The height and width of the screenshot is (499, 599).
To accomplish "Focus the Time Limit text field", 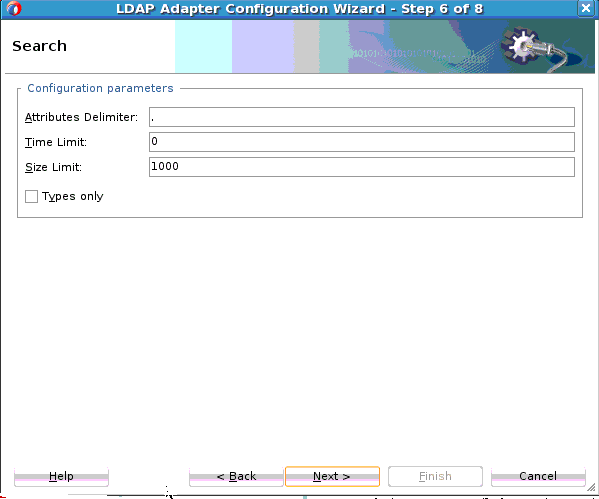I will [x=361, y=142].
